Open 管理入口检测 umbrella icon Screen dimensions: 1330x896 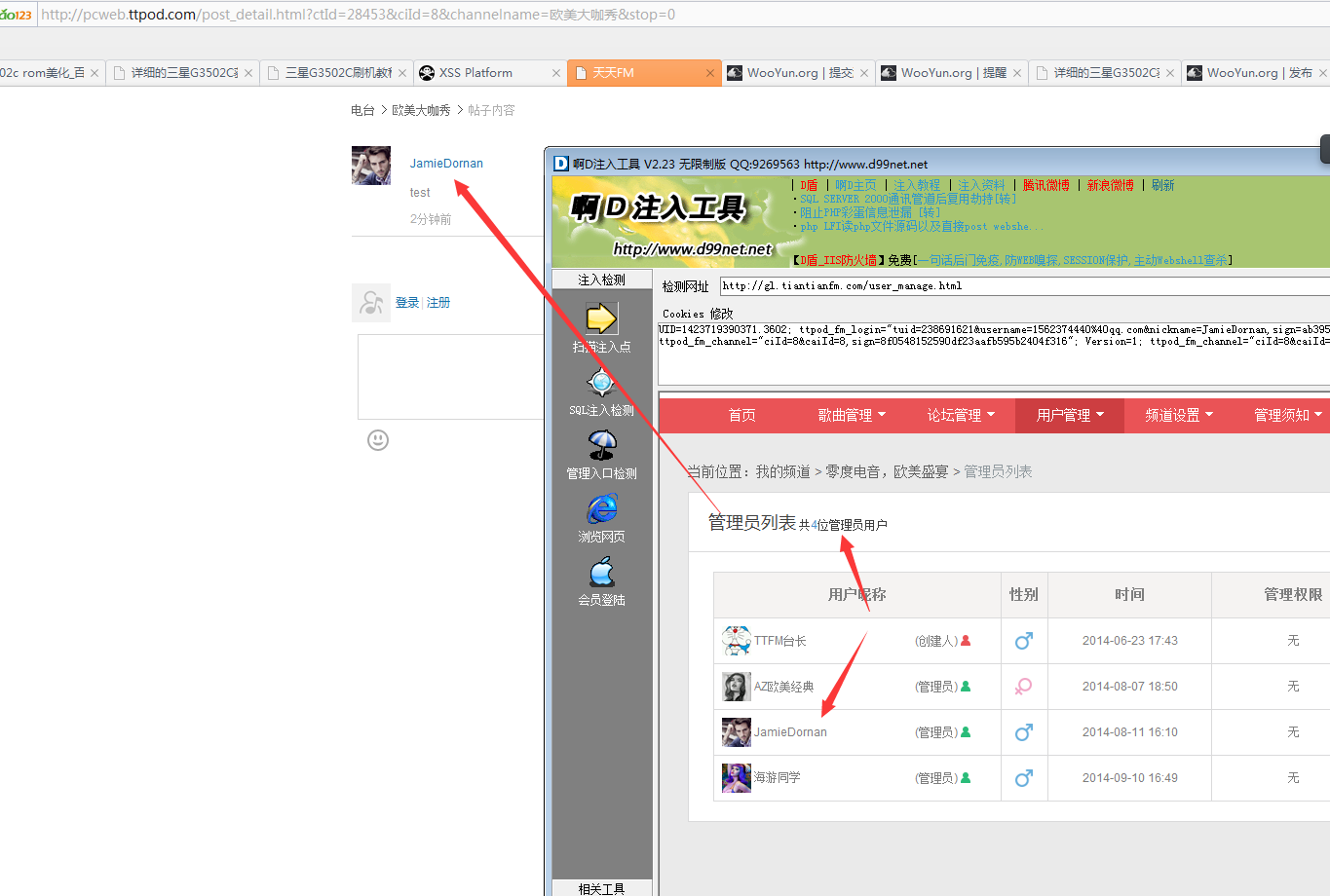(601, 445)
